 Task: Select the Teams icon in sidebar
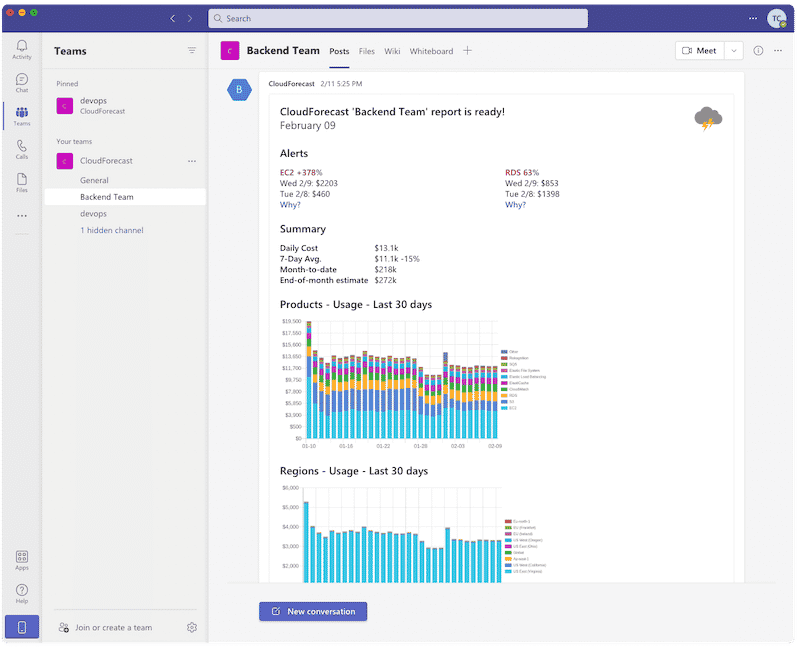tap(22, 116)
